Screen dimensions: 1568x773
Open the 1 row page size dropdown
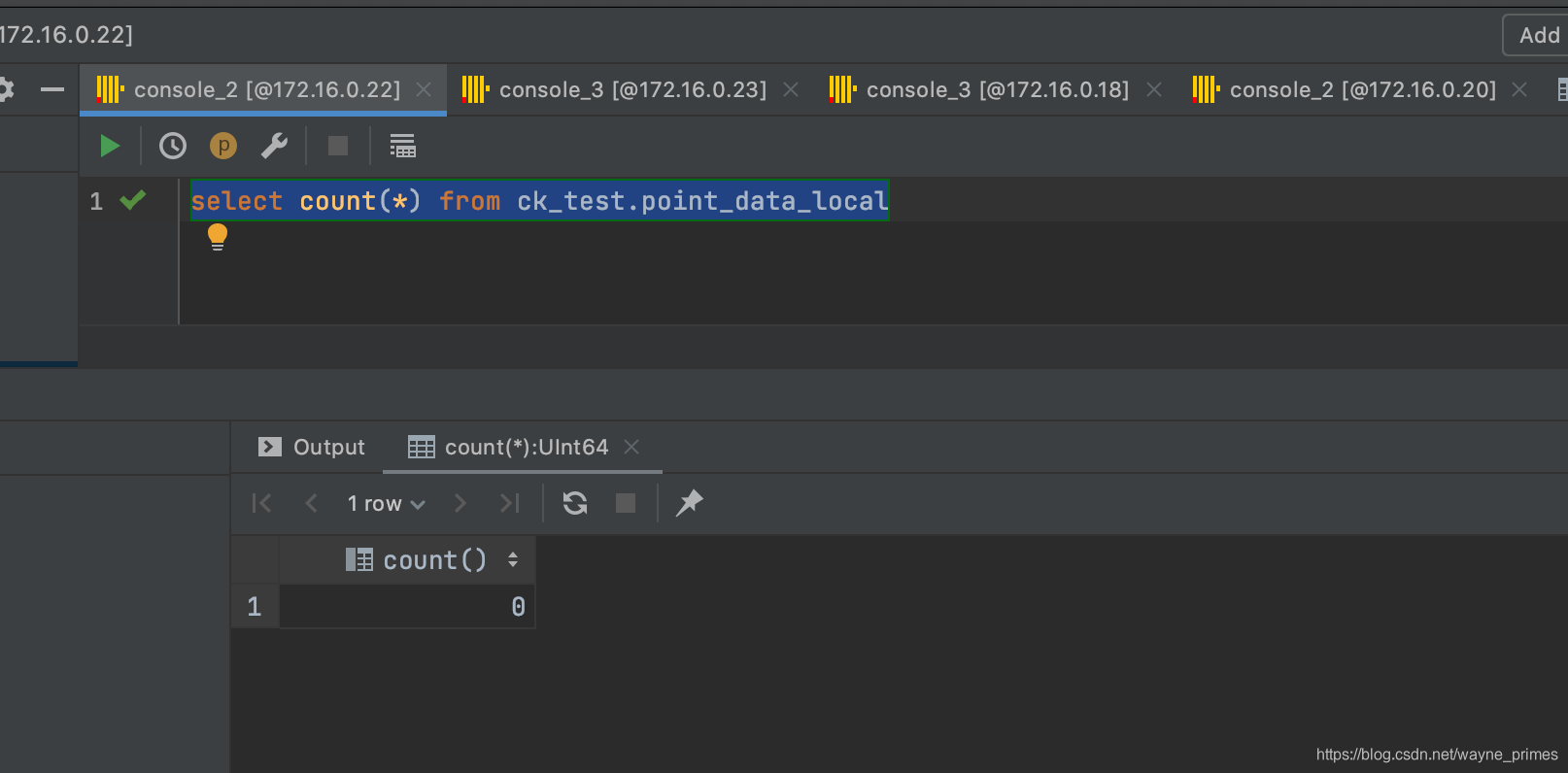pyautogui.click(x=387, y=503)
